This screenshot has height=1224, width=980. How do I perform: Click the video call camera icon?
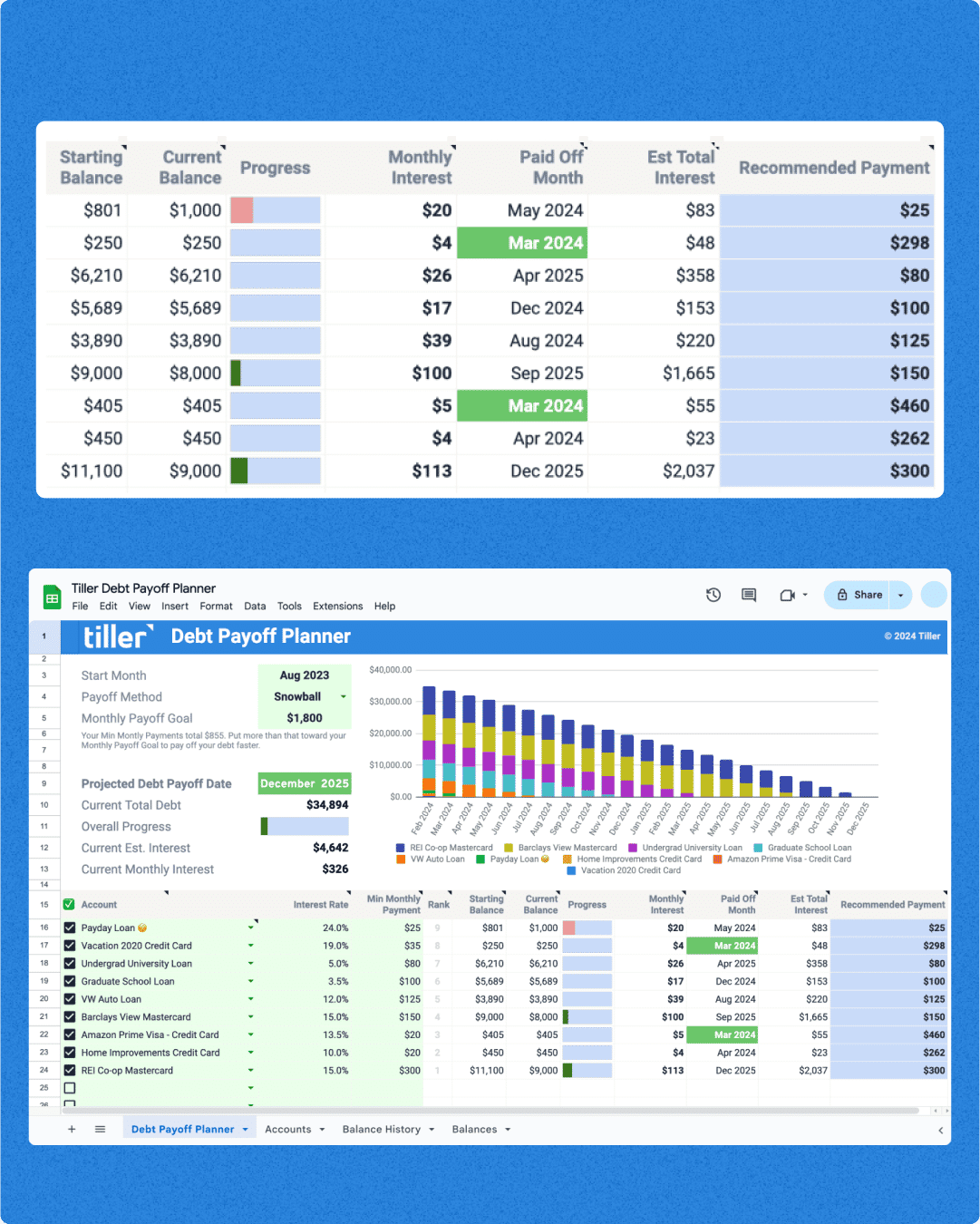click(x=787, y=595)
